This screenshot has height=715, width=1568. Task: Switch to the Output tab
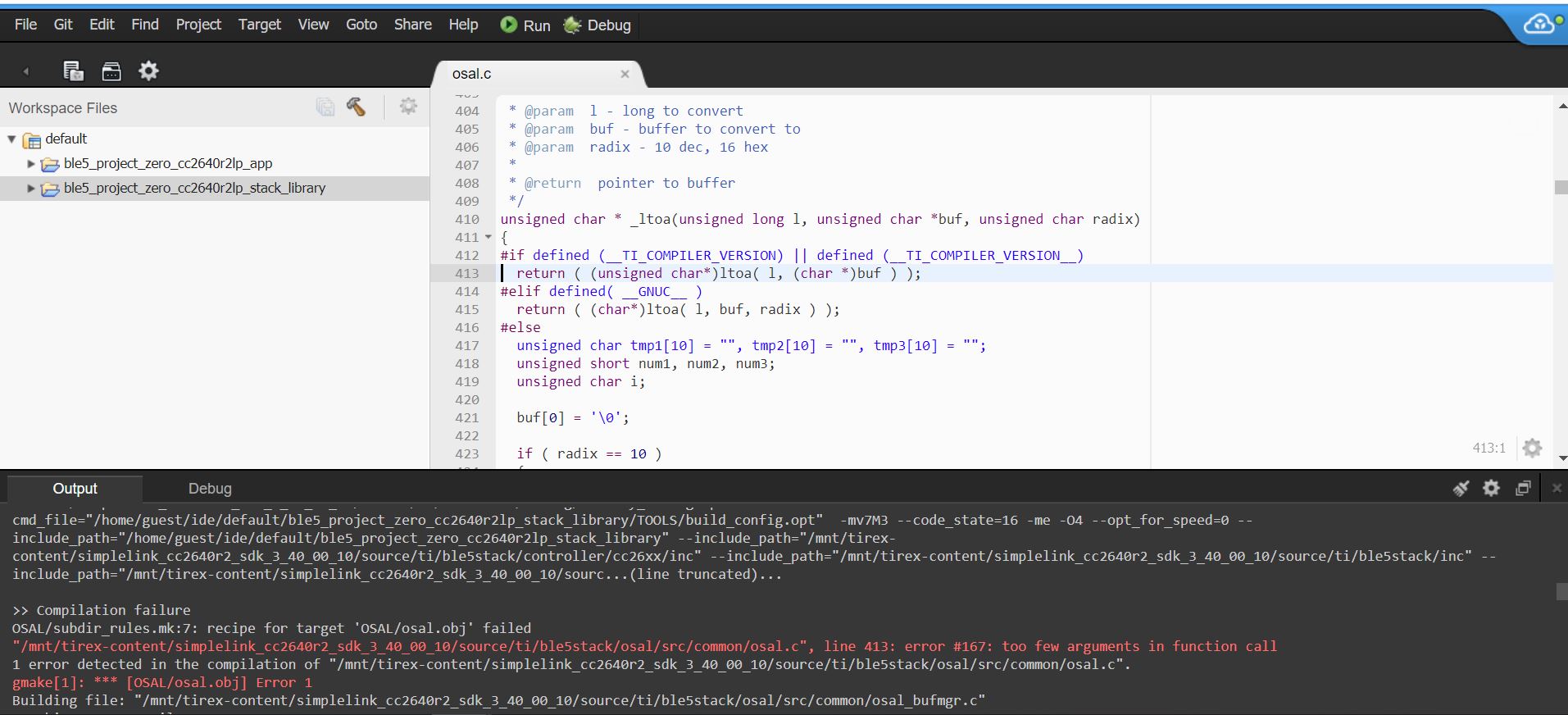pos(75,489)
